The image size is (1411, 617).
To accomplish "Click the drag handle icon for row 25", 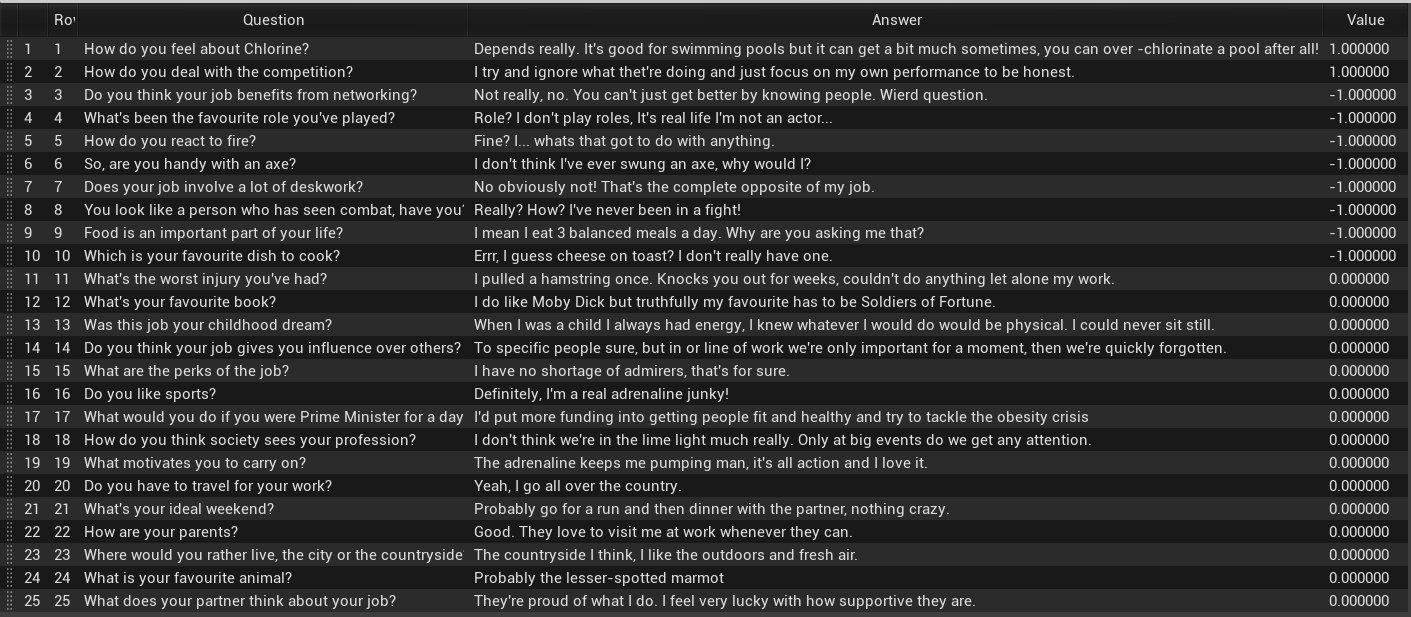I will [9, 601].
